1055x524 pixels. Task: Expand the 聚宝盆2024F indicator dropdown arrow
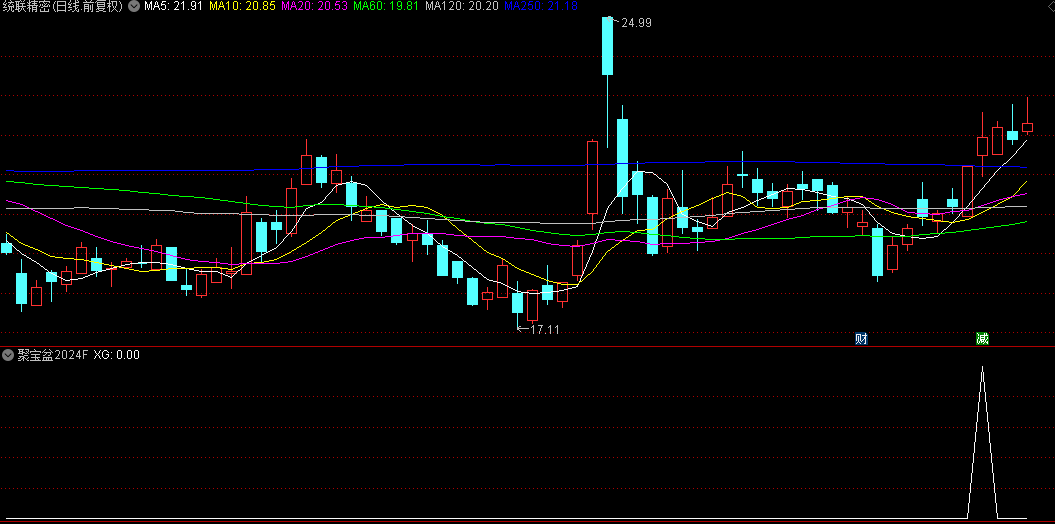(8, 355)
